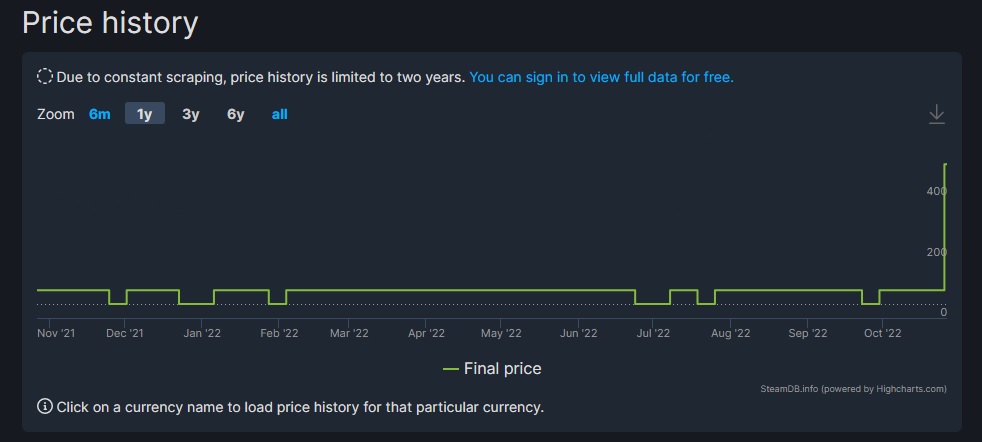Set zoom range to 6m
Viewport: 982px width, 442px height.
(x=99, y=114)
